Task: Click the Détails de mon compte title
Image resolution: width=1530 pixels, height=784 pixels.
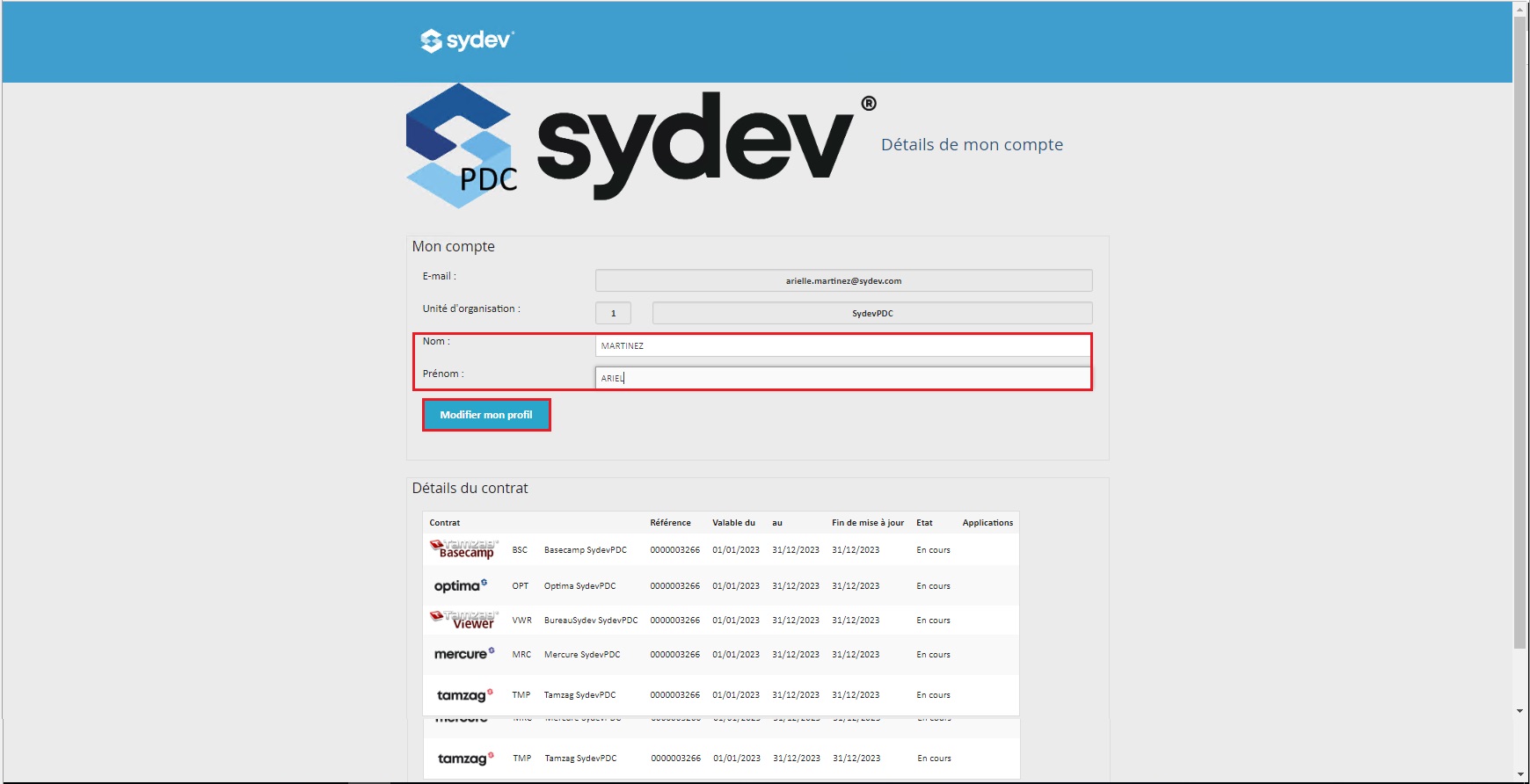Action: click(x=972, y=145)
